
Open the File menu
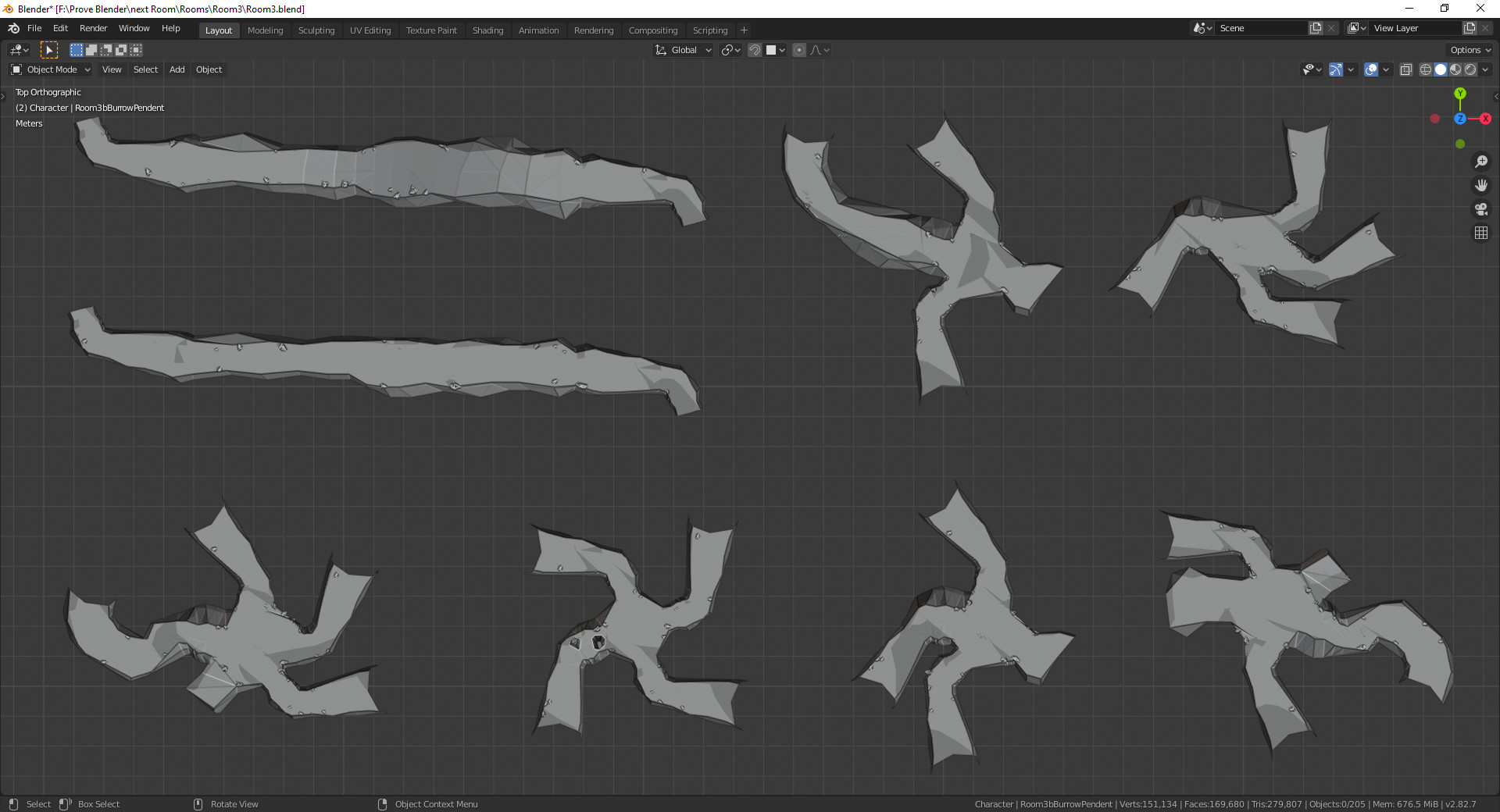click(34, 28)
